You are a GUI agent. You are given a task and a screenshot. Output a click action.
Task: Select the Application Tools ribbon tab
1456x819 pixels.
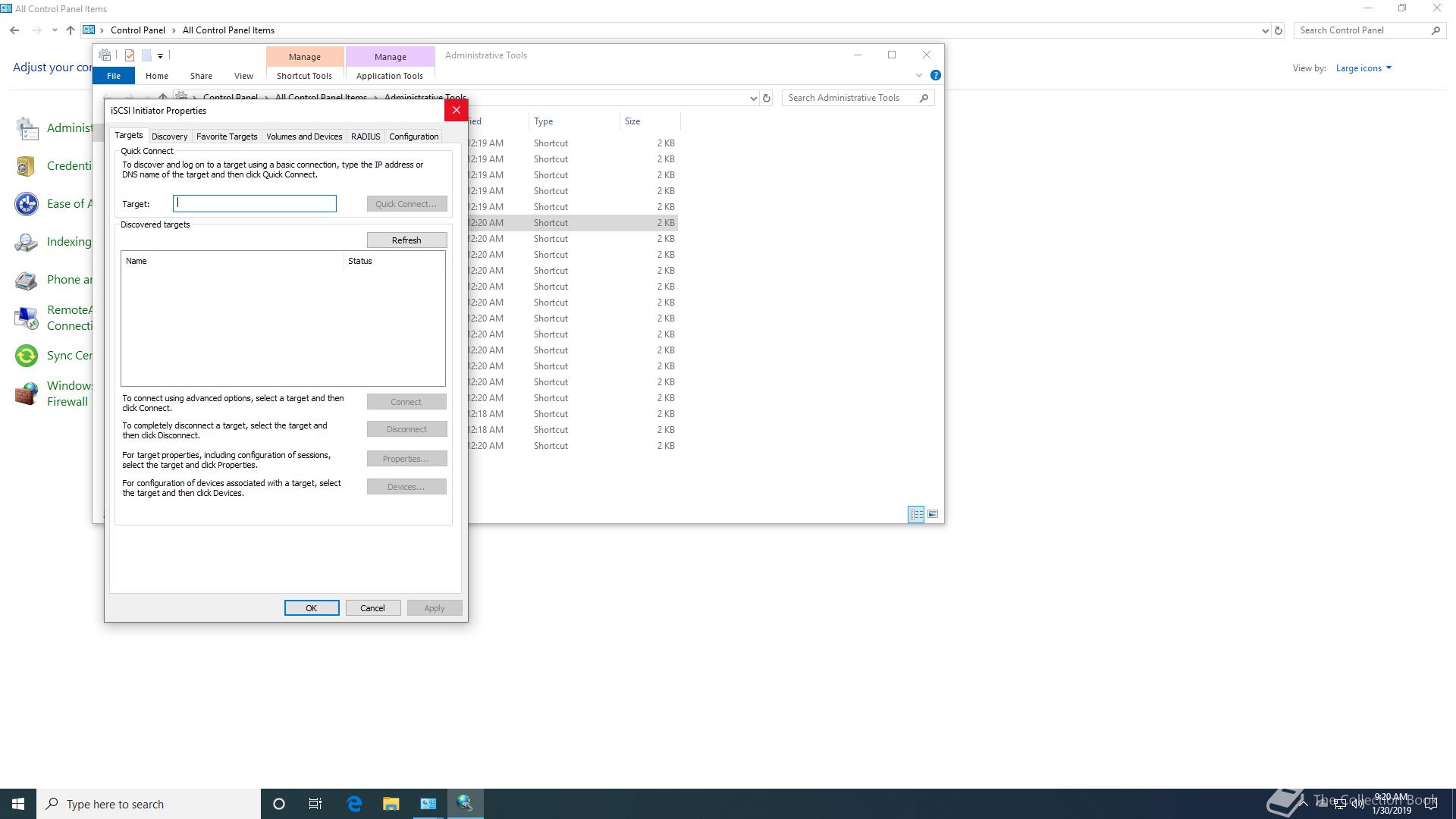coord(390,76)
